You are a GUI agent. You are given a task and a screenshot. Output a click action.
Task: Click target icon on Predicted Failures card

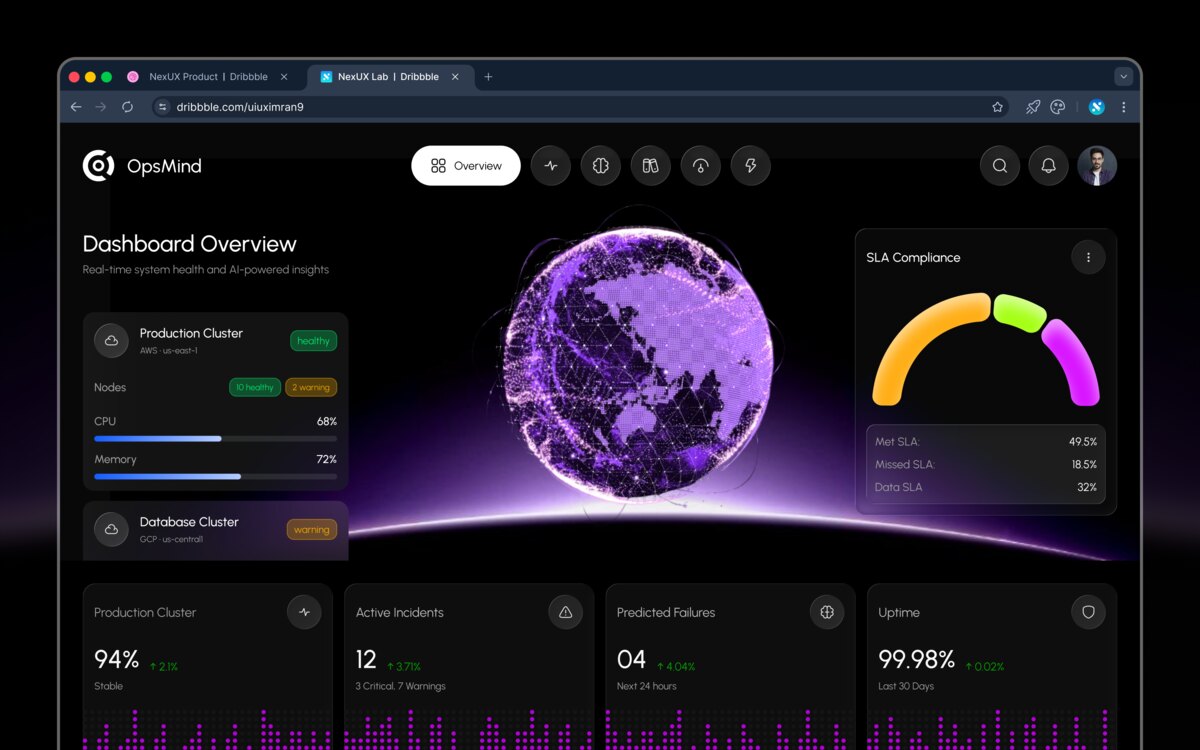(827, 612)
